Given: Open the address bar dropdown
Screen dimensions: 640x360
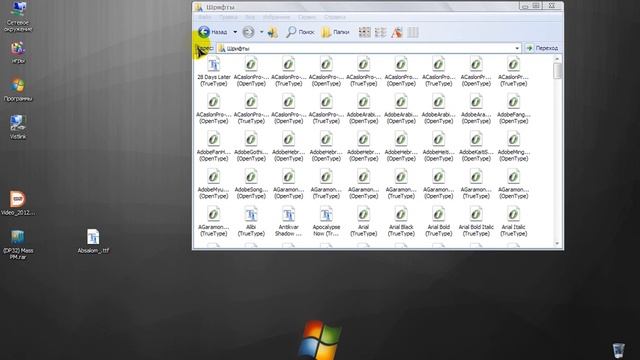Looking at the screenshot, I should point(517,48).
